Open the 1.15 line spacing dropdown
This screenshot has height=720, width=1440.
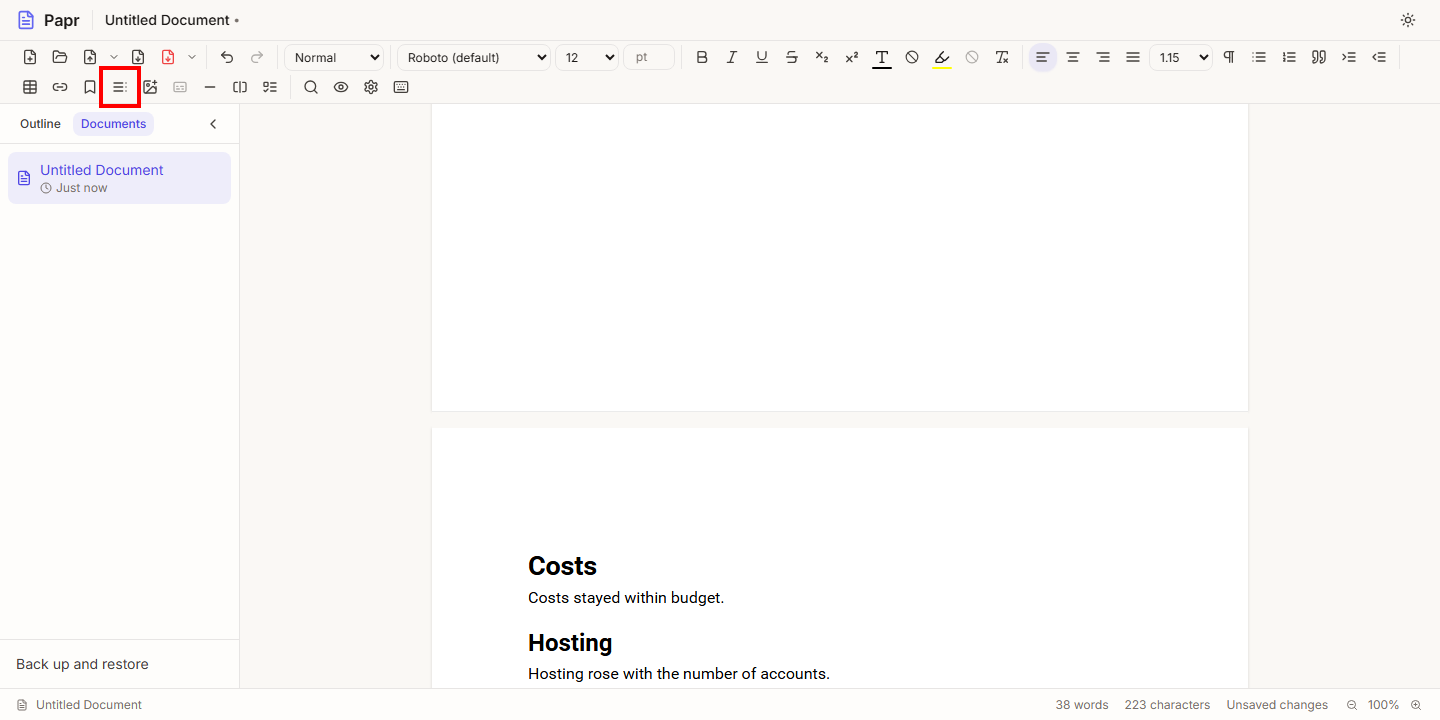1181,57
